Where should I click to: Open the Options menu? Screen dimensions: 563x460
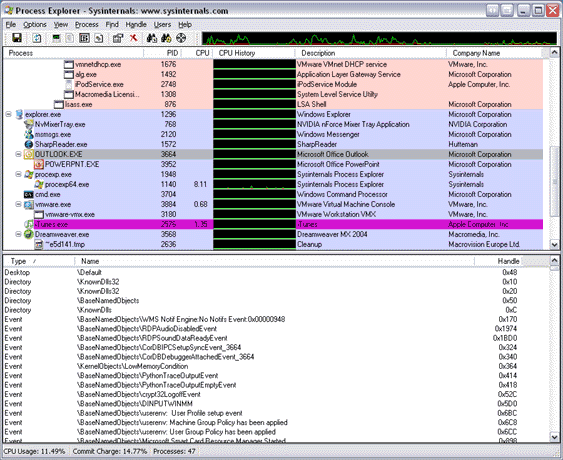point(35,24)
